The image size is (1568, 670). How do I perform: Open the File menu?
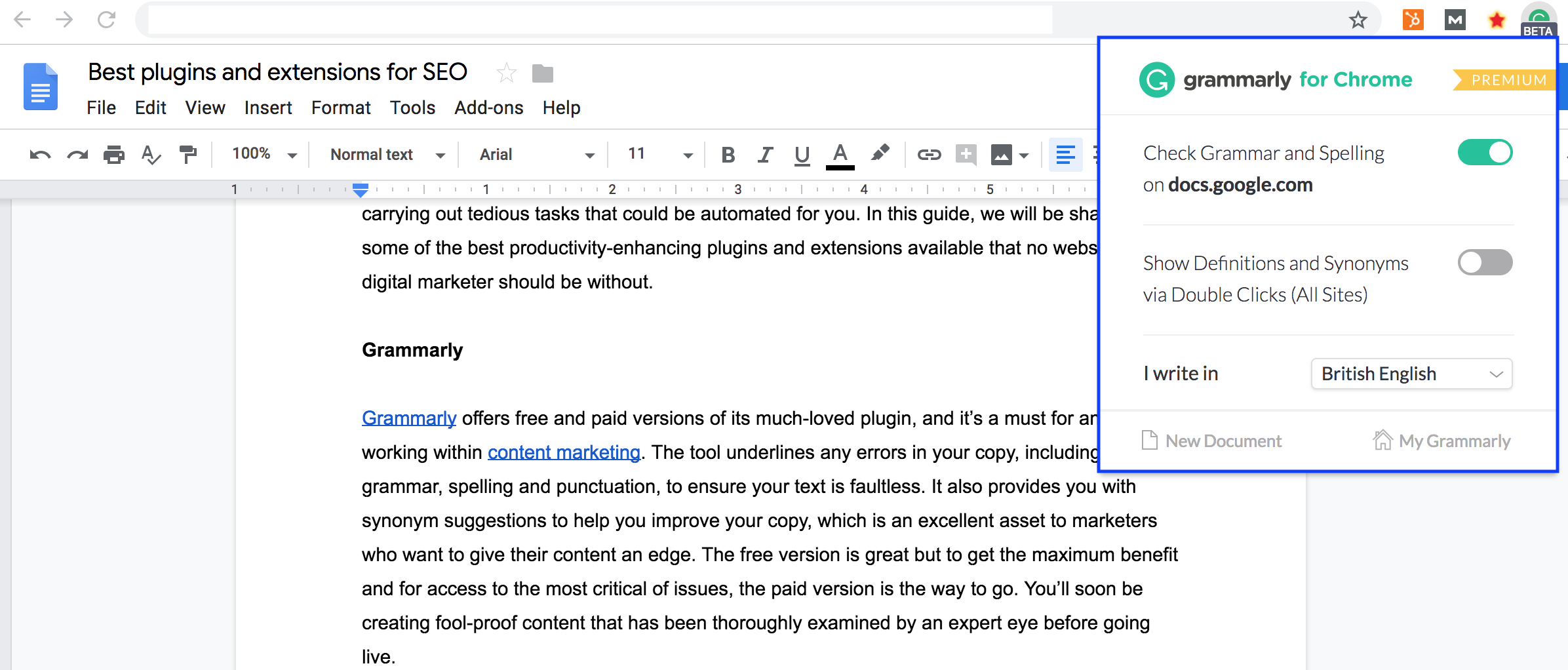101,108
